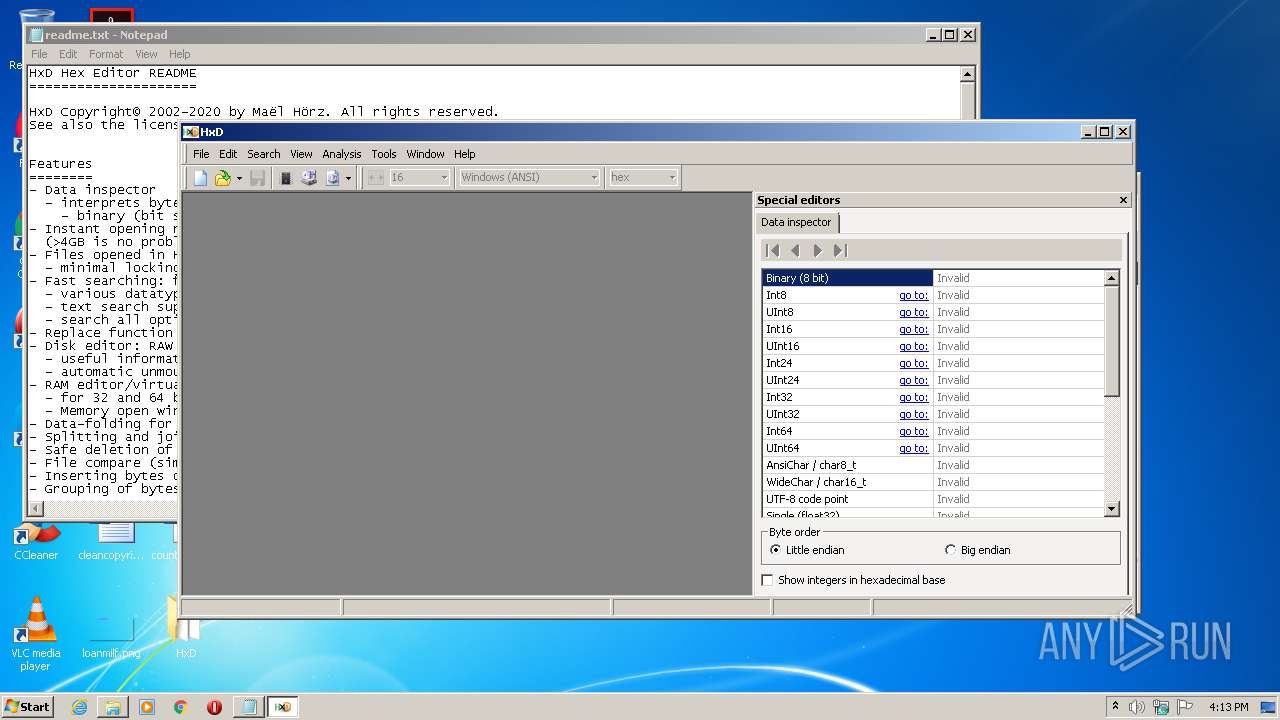The image size is (1280, 720).
Task: Open a file with the HxD folder icon
Action: coord(222,178)
